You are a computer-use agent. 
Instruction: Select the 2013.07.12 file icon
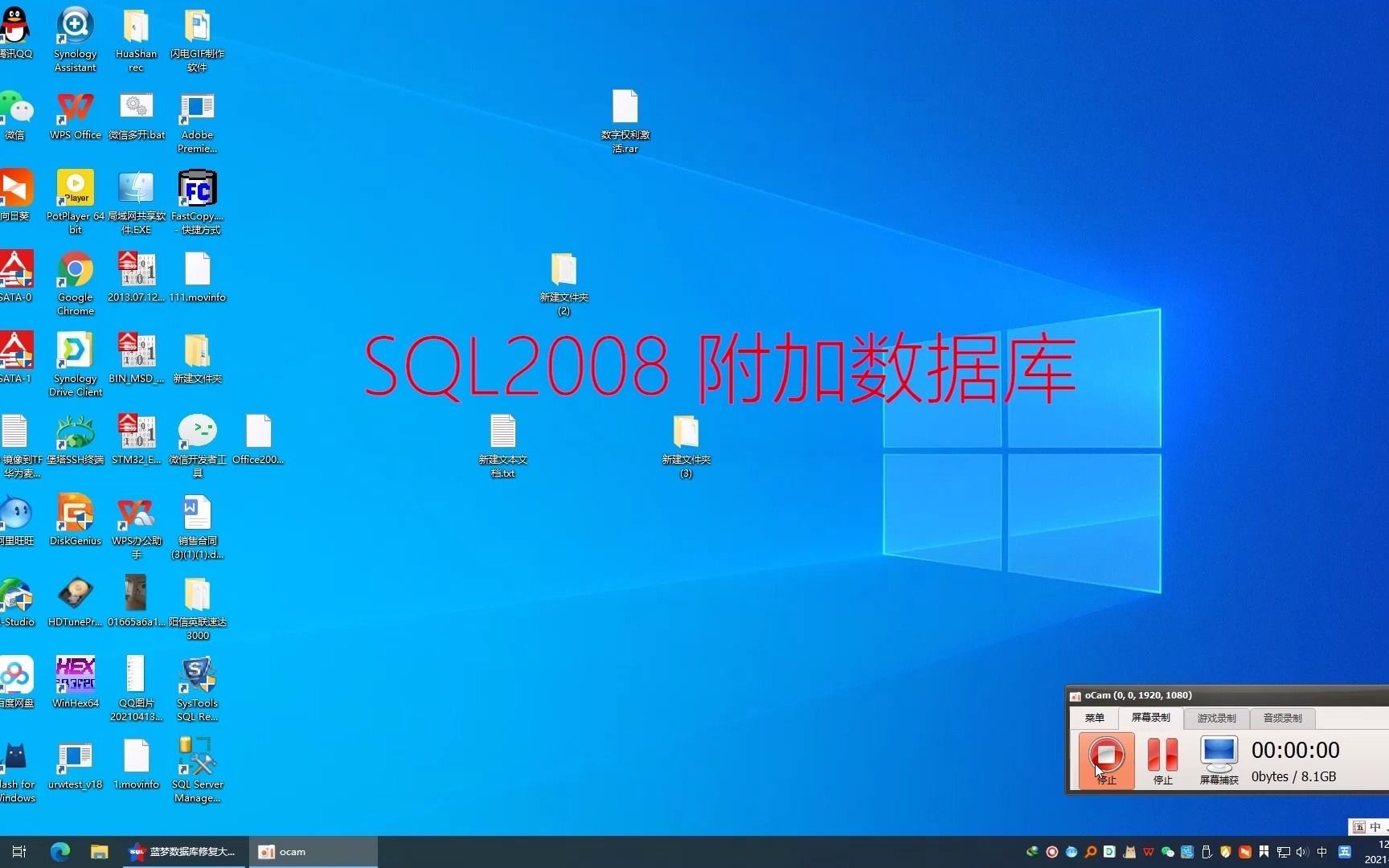136,276
